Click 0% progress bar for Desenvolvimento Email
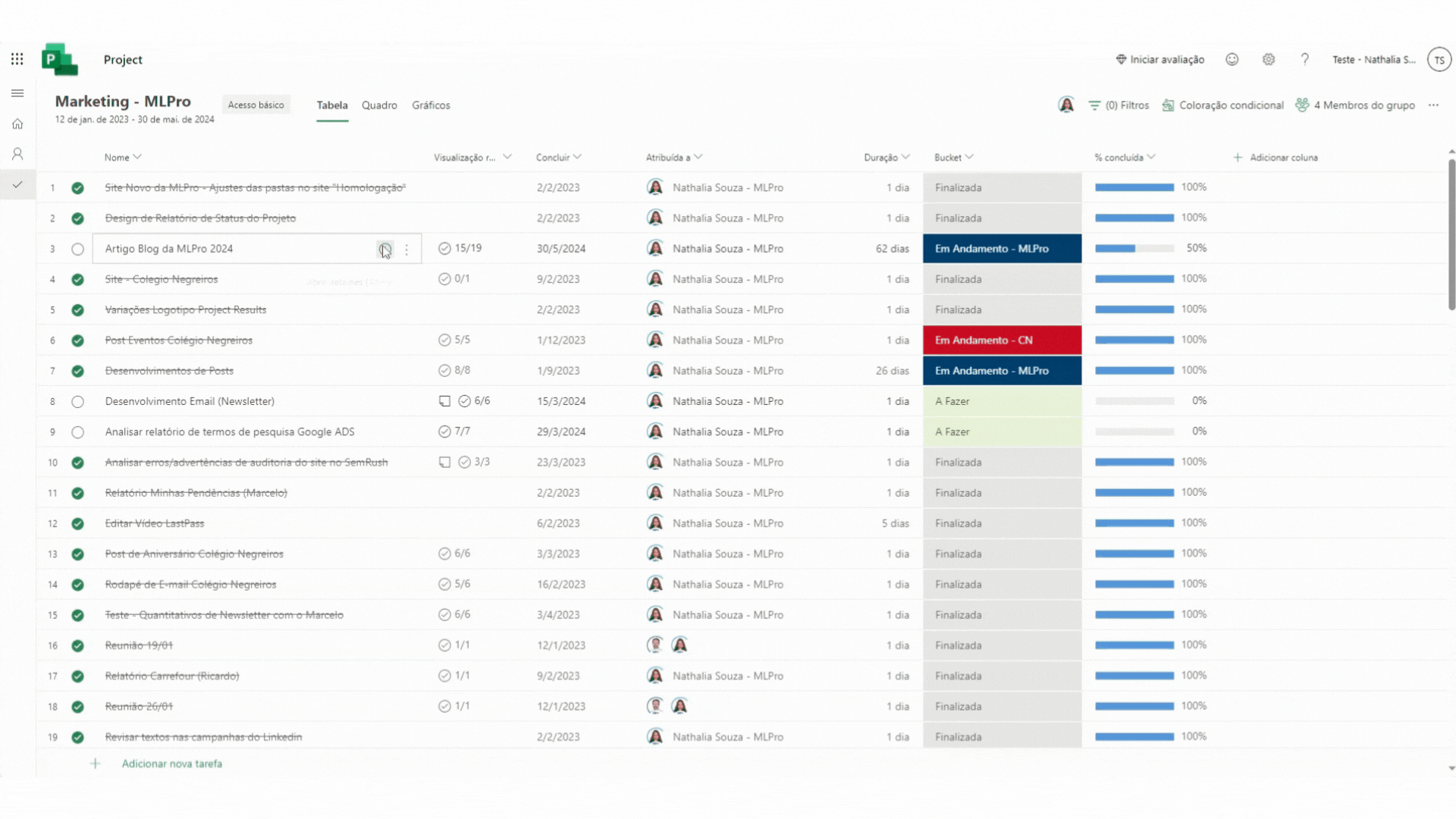Viewport: 1456px width, 819px height. [x=1134, y=400]
